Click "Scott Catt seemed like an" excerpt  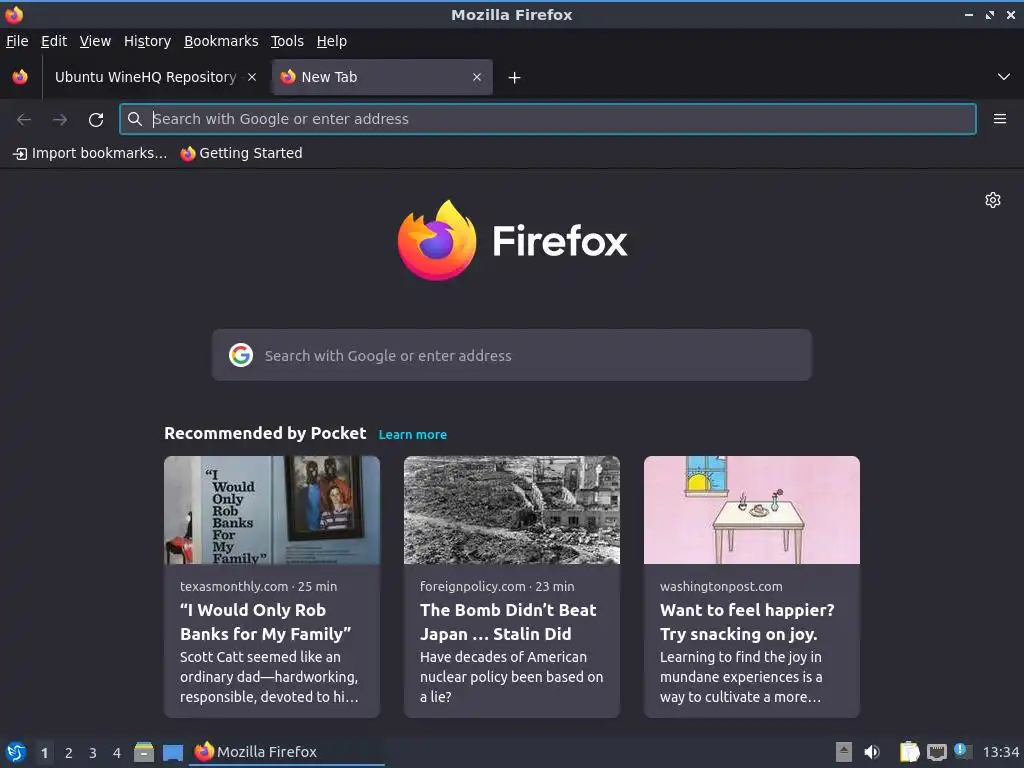pos(269,677)
